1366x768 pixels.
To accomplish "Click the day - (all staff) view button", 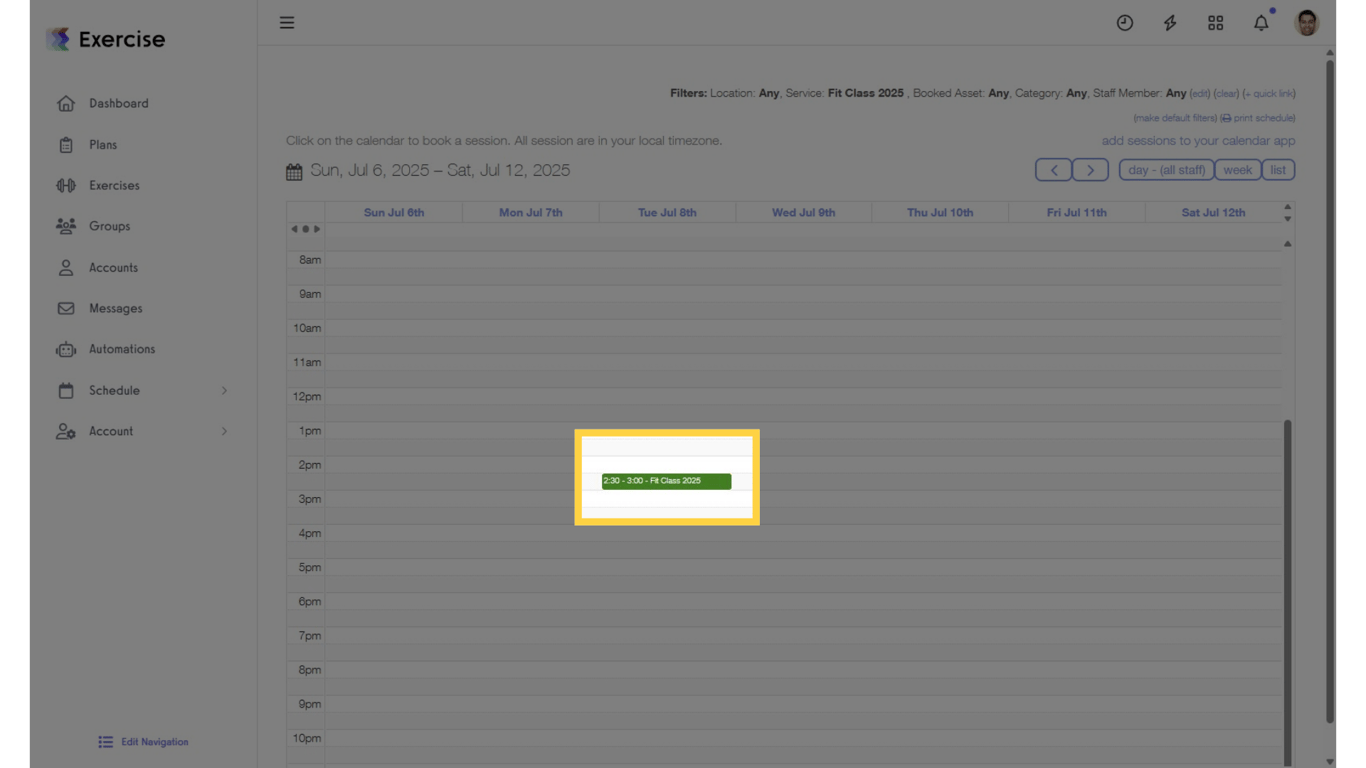I will click(x=1166, y=170).
